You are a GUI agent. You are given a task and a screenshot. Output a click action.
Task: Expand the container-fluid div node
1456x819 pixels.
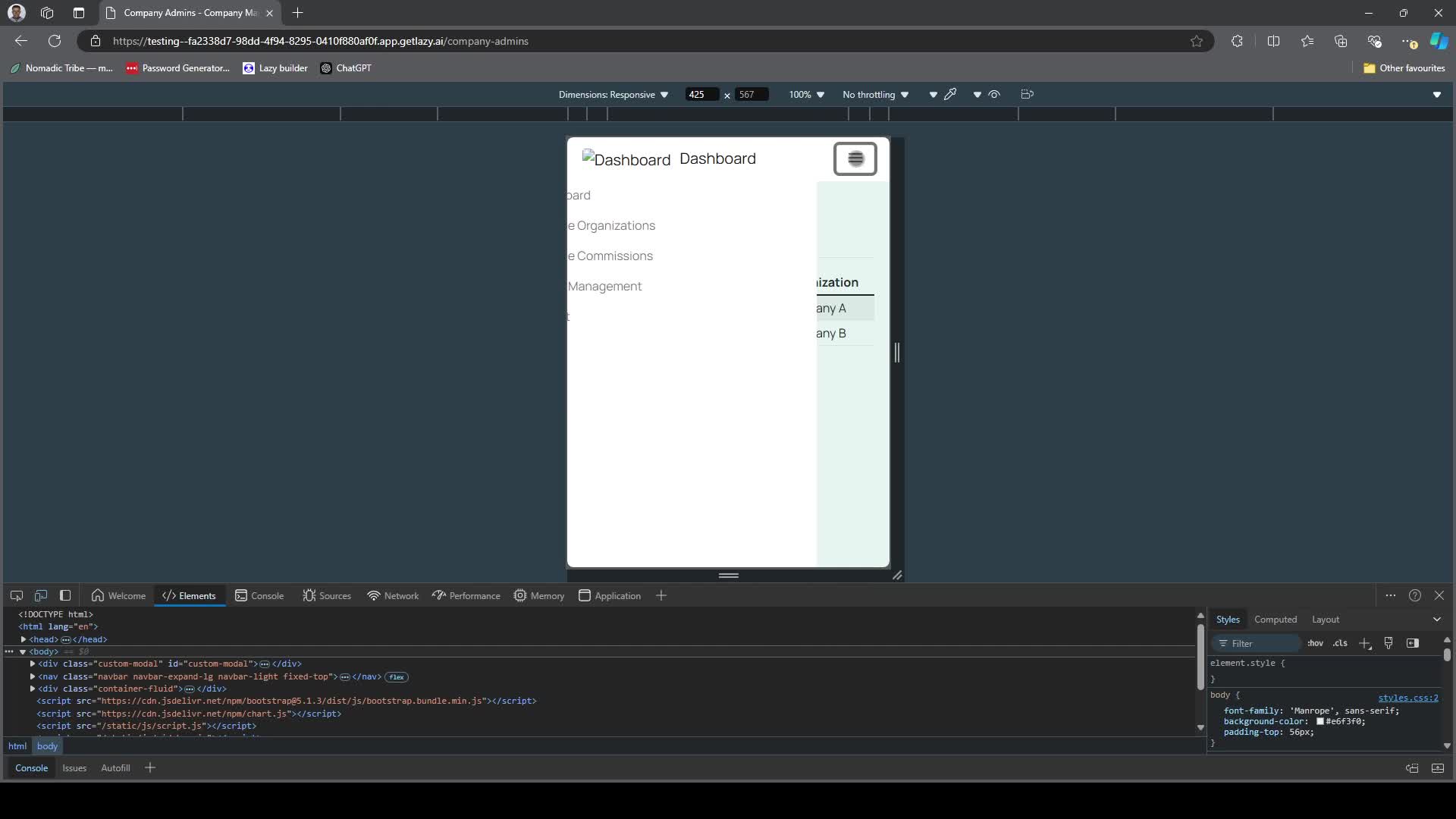(33, 689)
